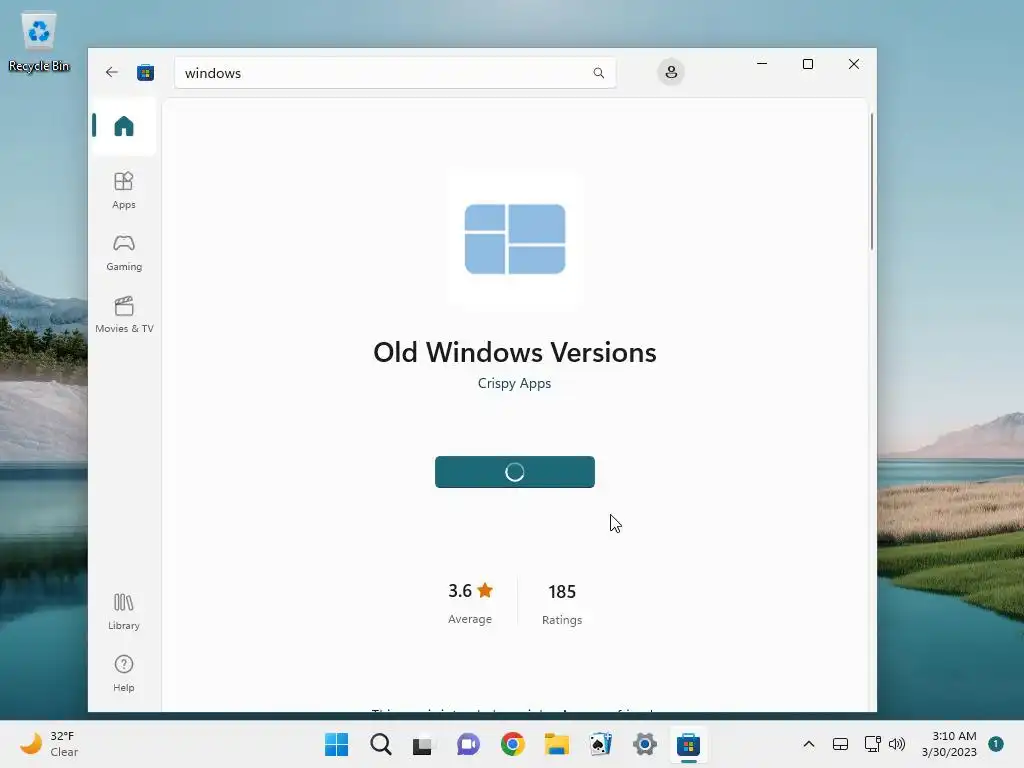Click the 3.6 average star rating
This screenshot has height=768, width=1024.
click(470, 590)
